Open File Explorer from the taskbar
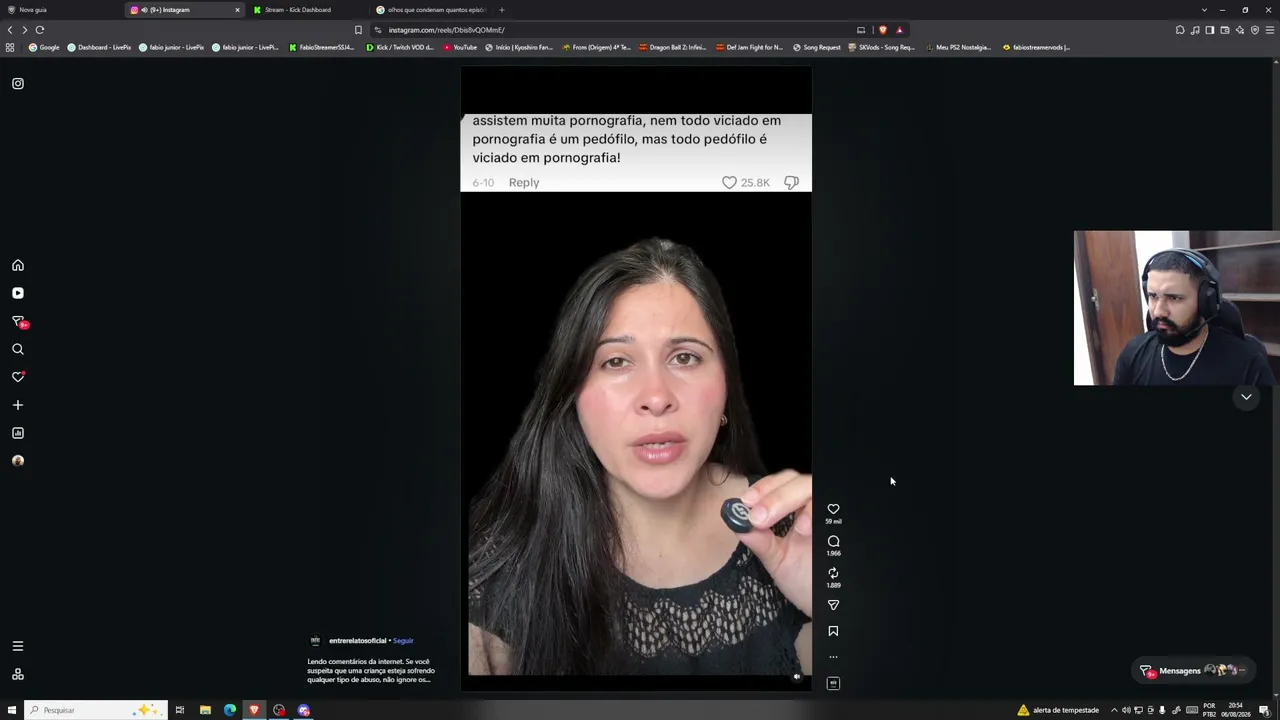This screenshot has width=1280, height=720. (205, 710)
